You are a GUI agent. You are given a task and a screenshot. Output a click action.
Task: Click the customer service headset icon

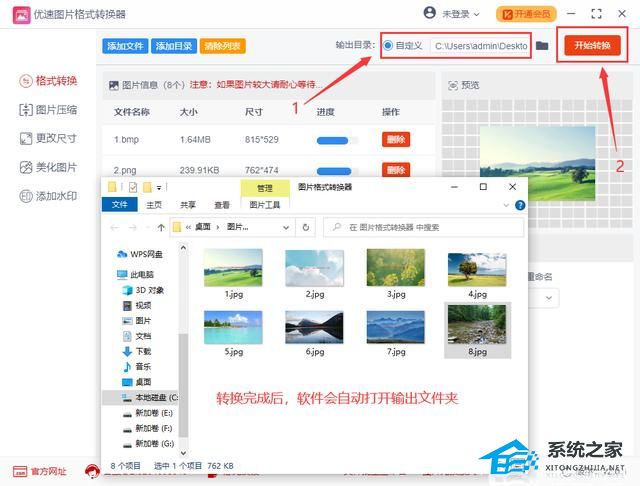pyautogui.click(x=92, y=471)
